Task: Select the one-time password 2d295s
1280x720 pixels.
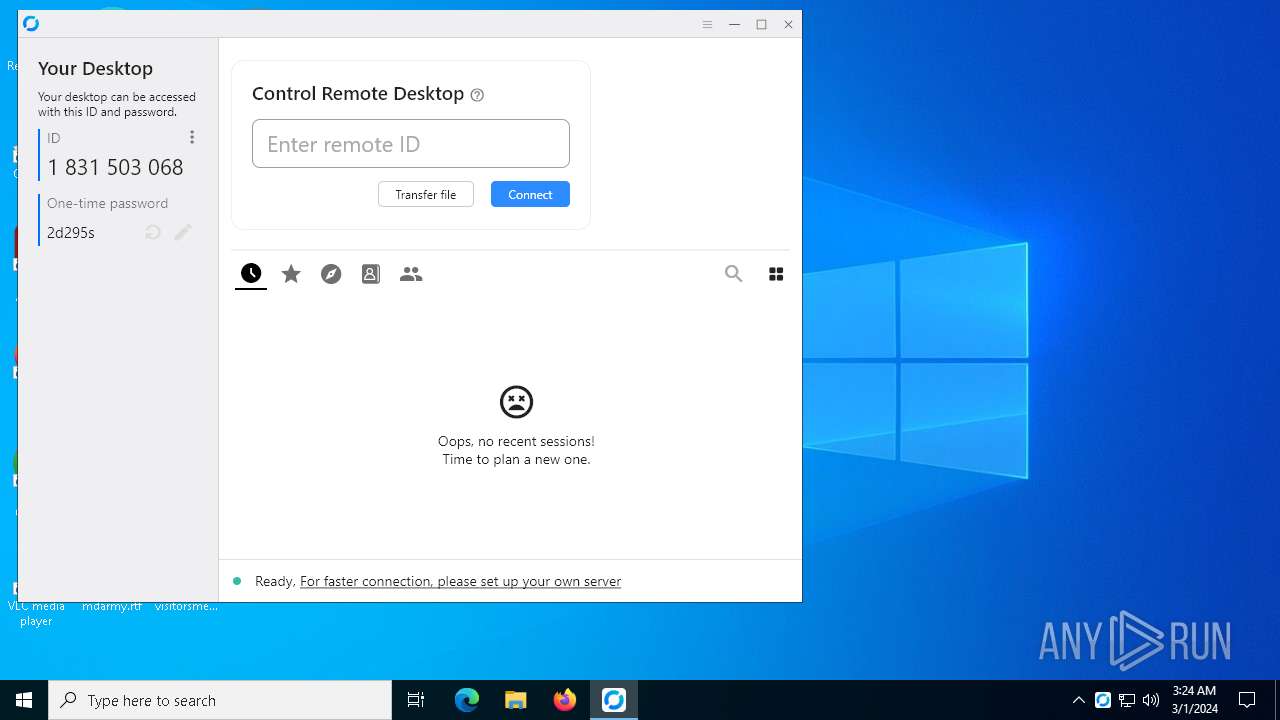Action: coord(71,233)
